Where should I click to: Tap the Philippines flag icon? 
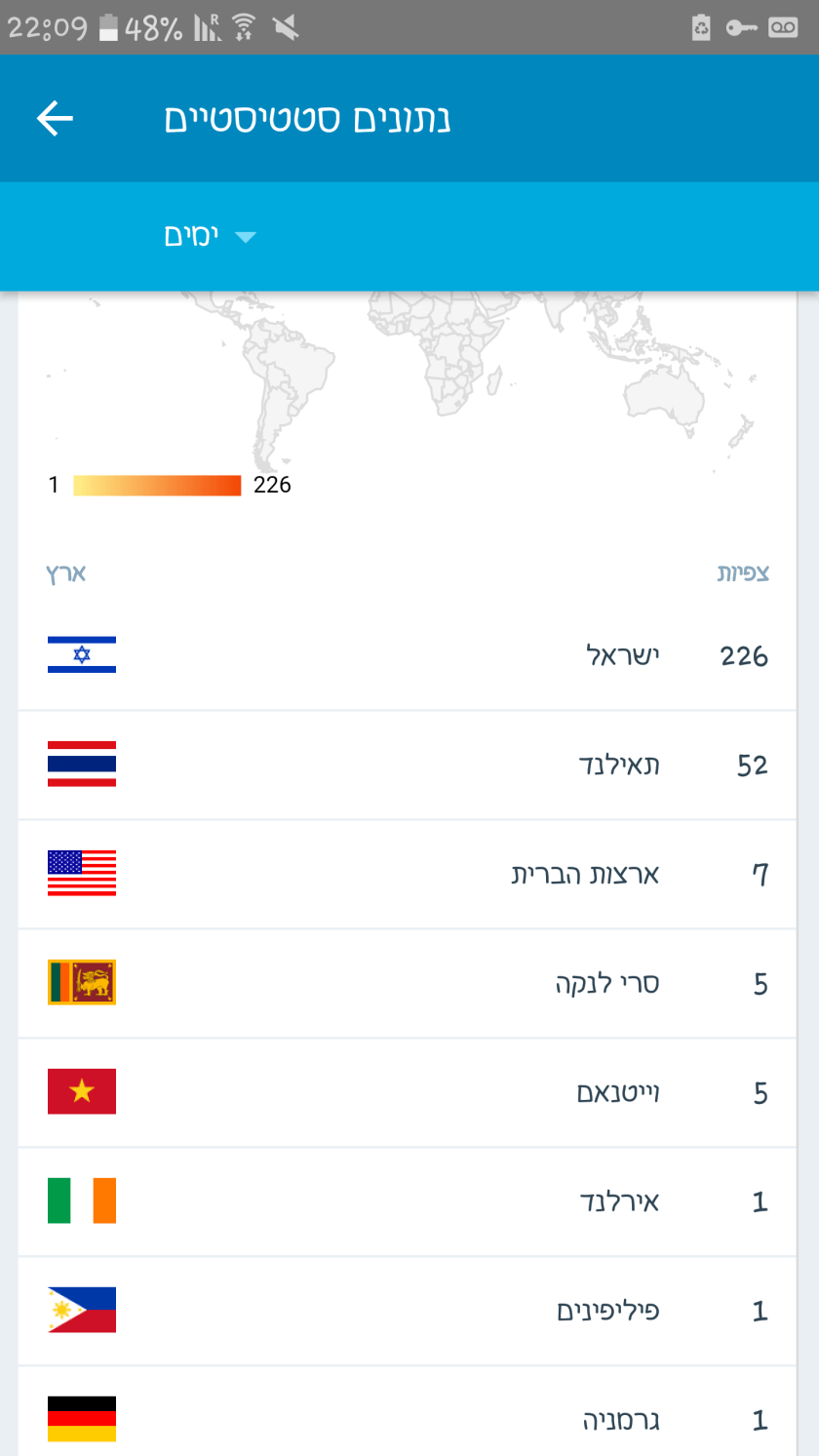click(x=82, y=1310)
